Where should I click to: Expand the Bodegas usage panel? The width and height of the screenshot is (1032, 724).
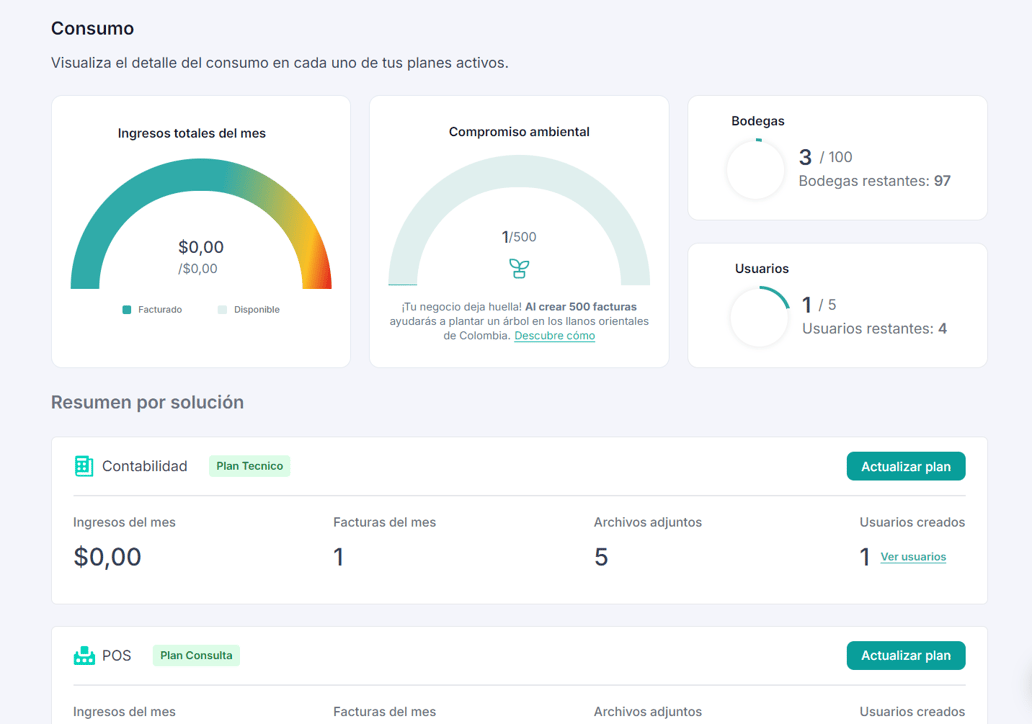(836, 157)
